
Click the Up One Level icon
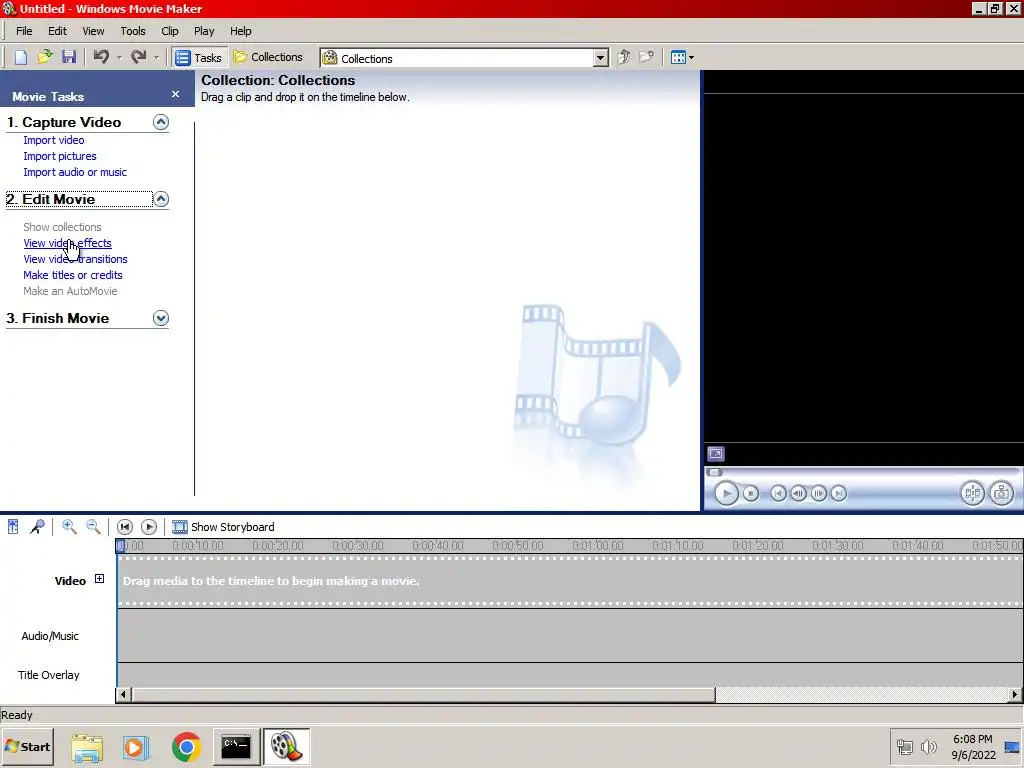[623, 57]
